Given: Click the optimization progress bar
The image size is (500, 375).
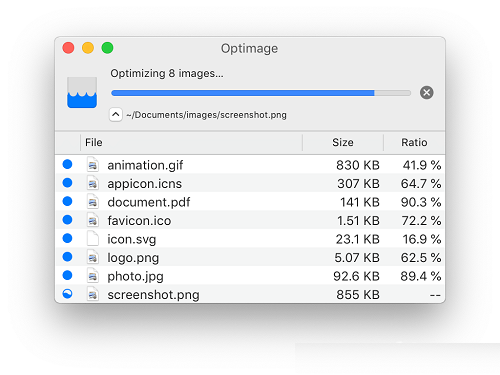Looking at the screenshot, I should pos(261,93).
